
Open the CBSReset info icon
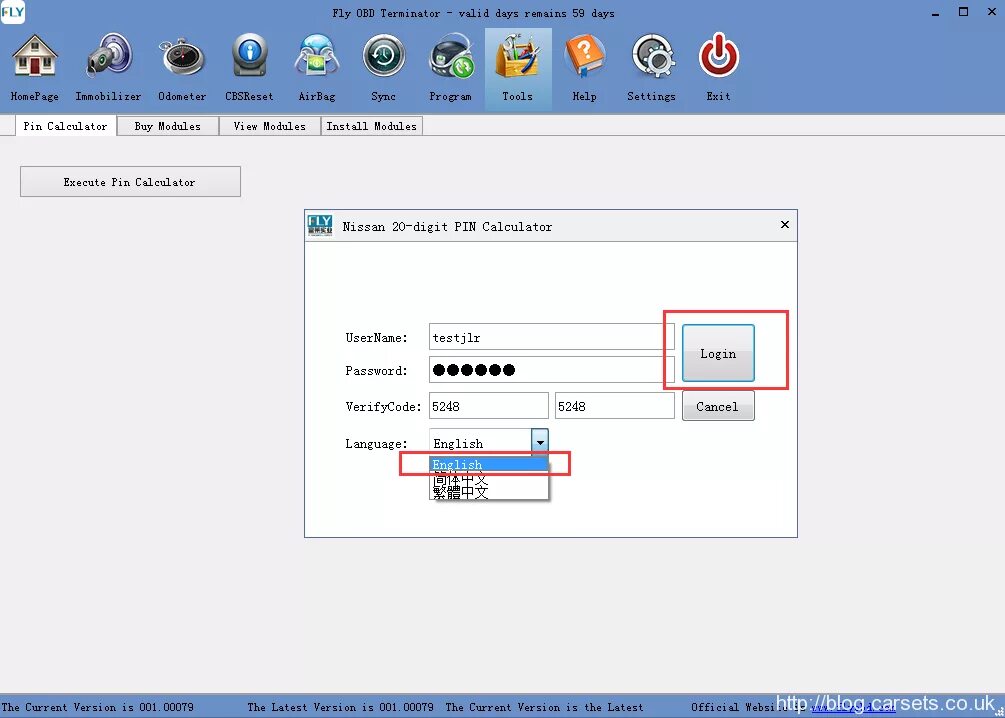coord(249,56)
